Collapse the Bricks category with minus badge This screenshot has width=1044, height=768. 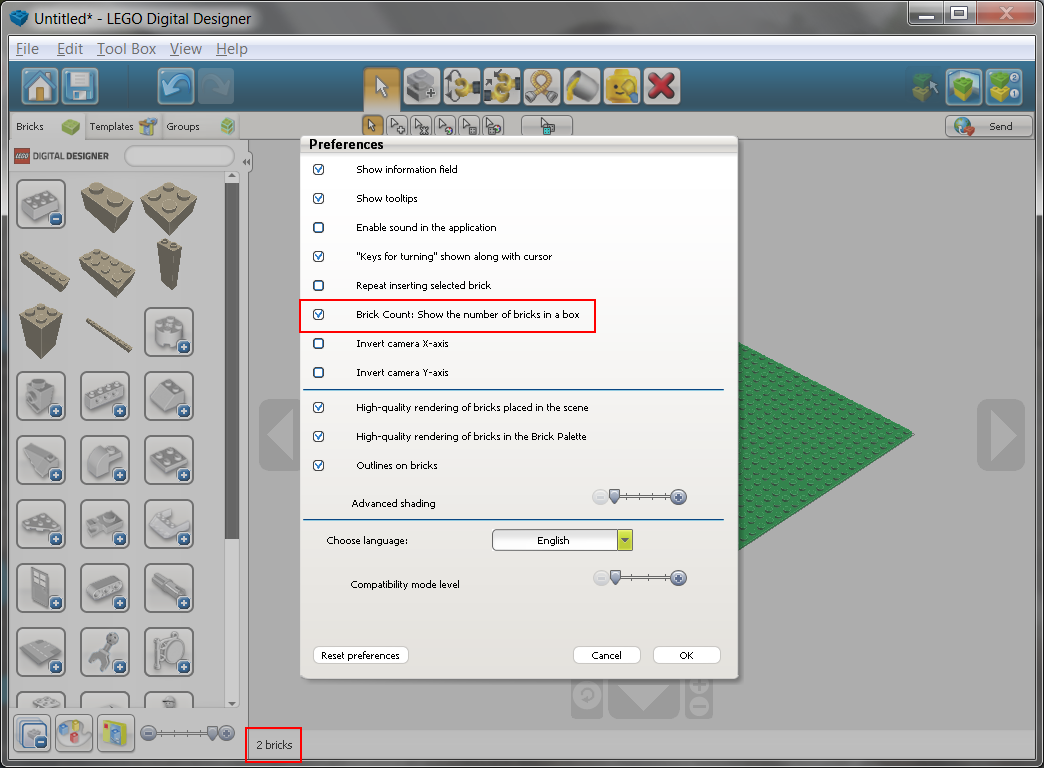(x=41, y=204)
